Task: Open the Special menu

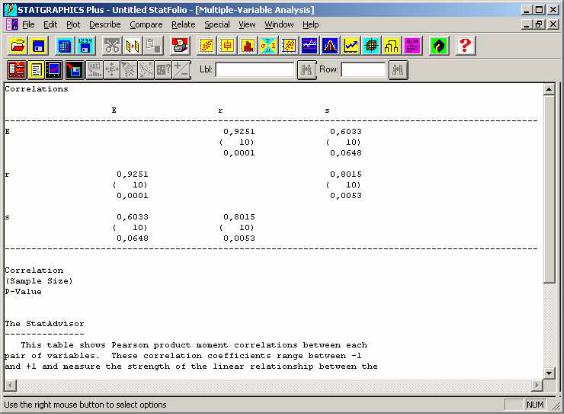Action: point(217,24)
